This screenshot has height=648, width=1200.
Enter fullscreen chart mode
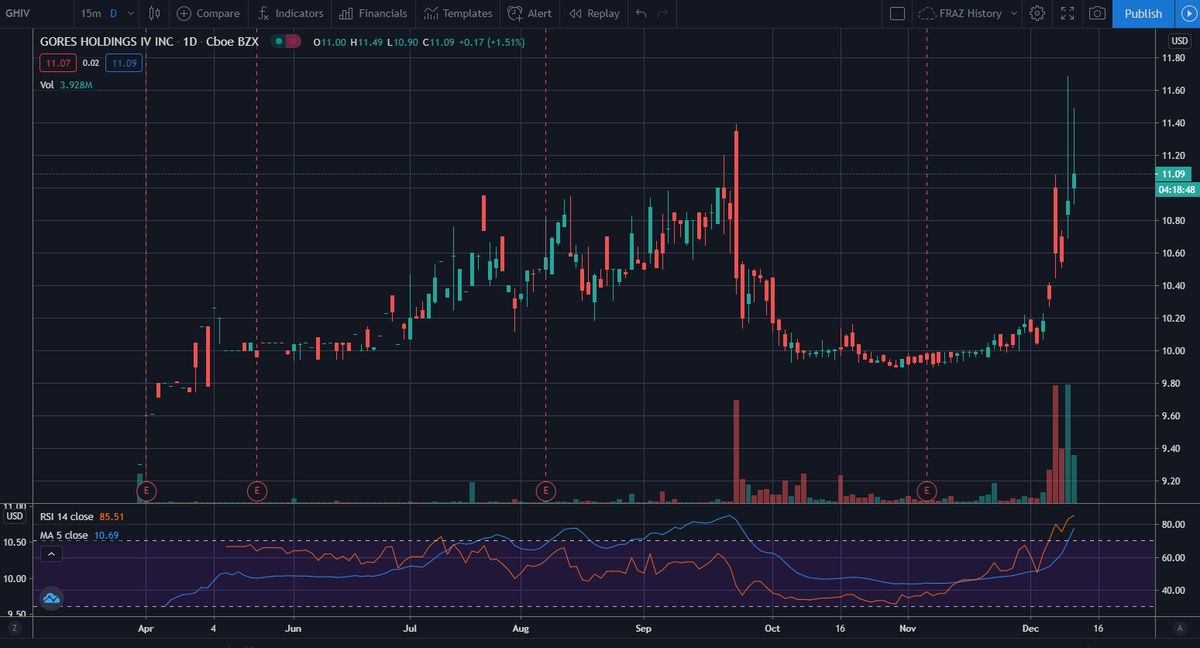pos(1066,13)
